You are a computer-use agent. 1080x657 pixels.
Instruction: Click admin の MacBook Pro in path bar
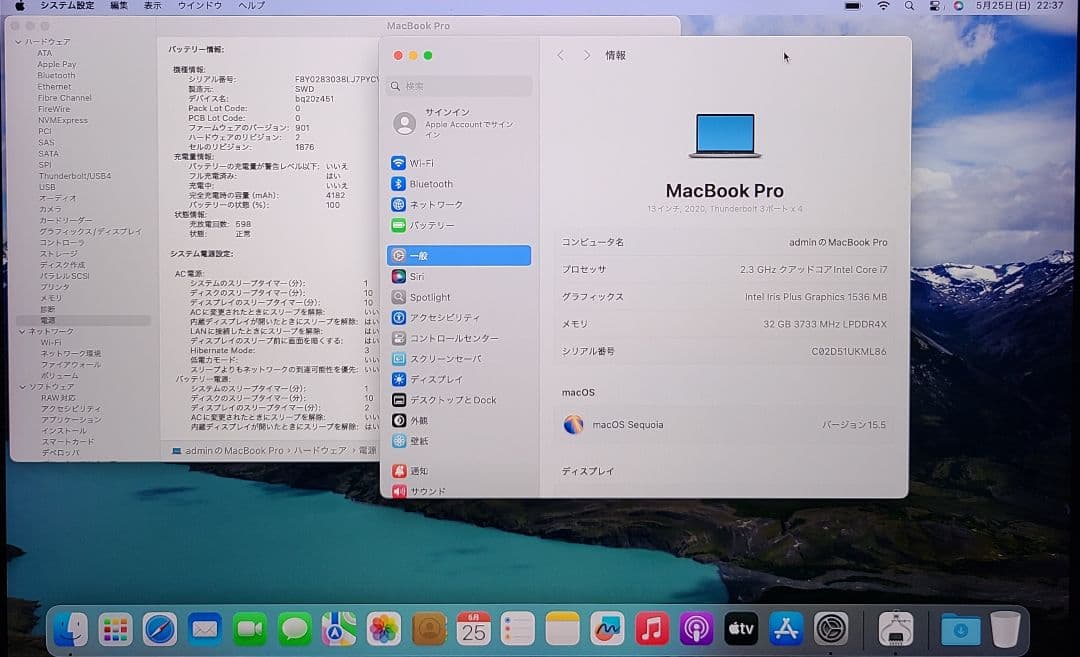pyautogui.click(x=233, y=450)
